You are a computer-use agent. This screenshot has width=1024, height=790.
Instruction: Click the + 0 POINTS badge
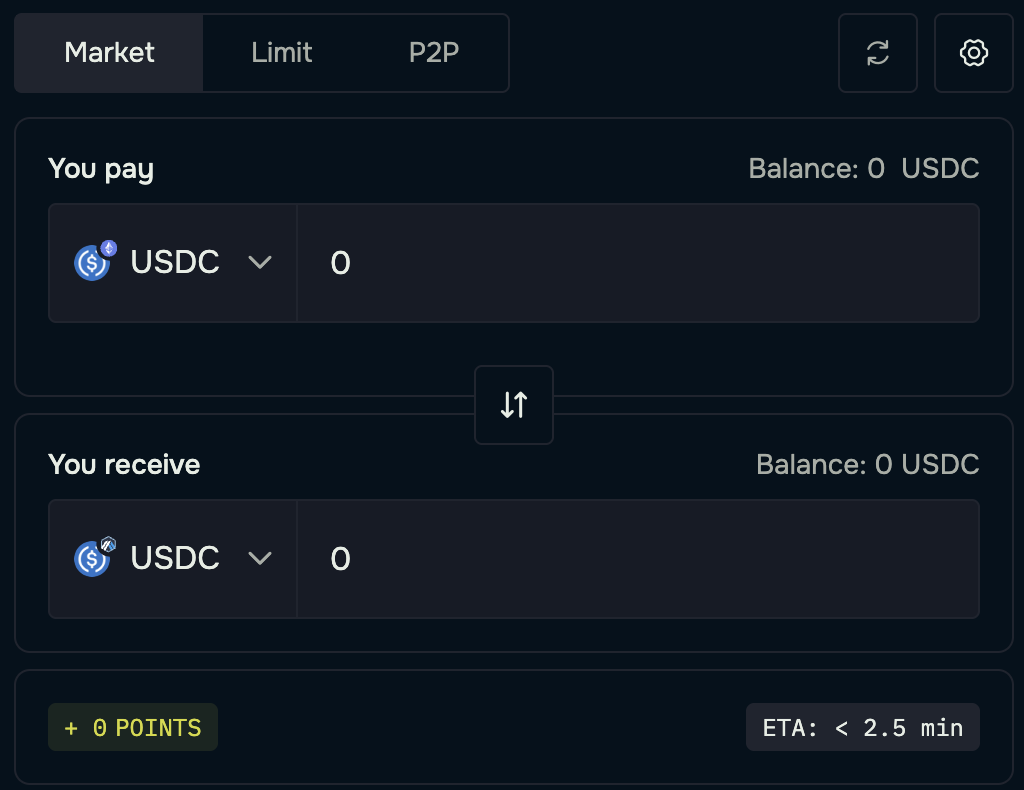pyautogui.click(x=133, y=728)
